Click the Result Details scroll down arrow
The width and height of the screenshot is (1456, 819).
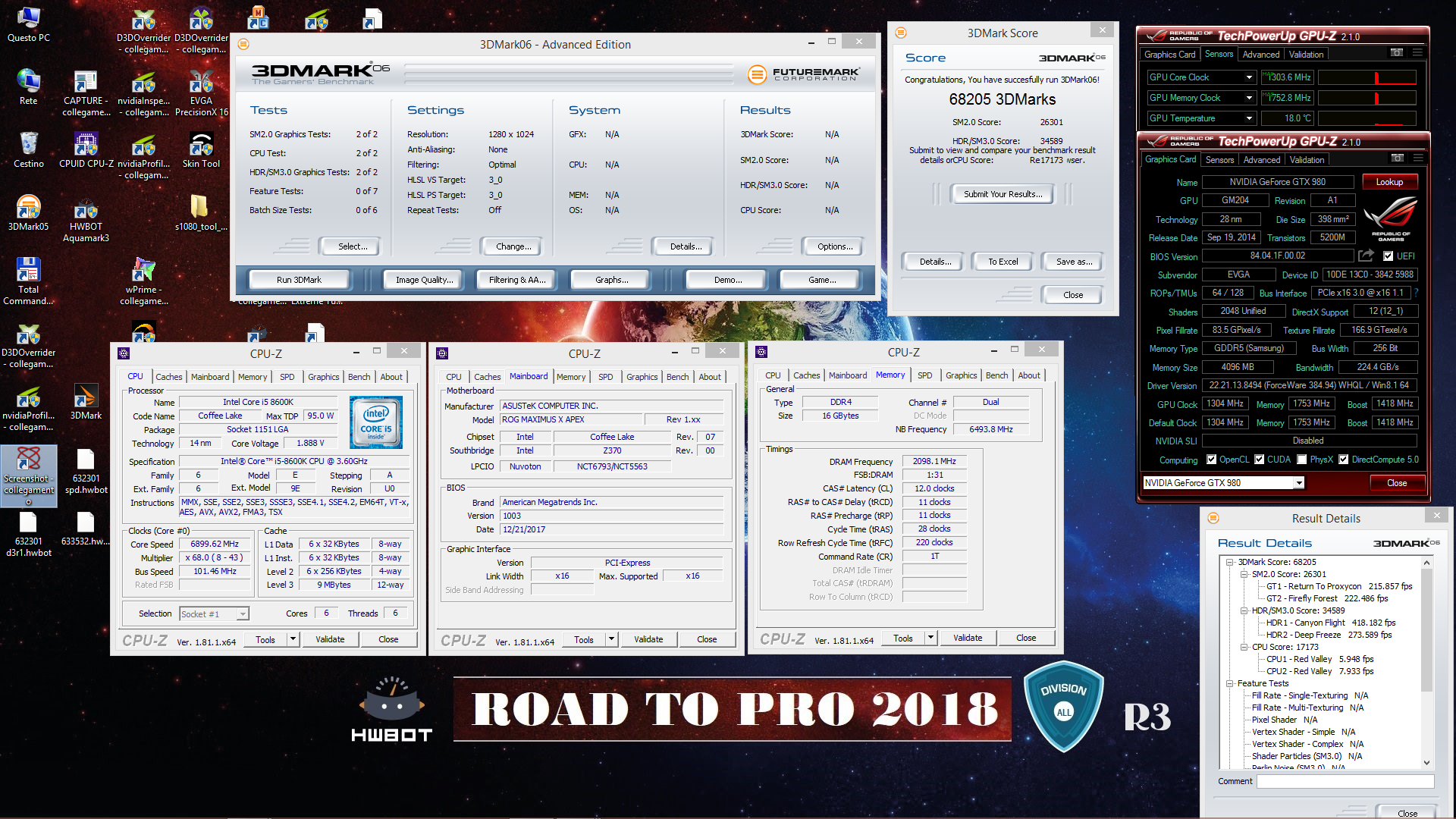tap(1426, 763)
